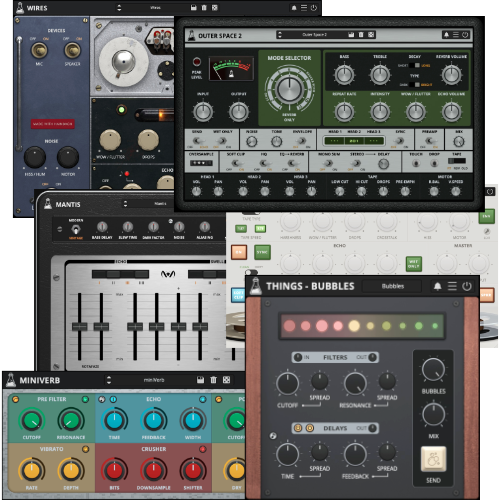Click orange On button in tape plugin
Viewport: 500px width, 500px height.
239,252
